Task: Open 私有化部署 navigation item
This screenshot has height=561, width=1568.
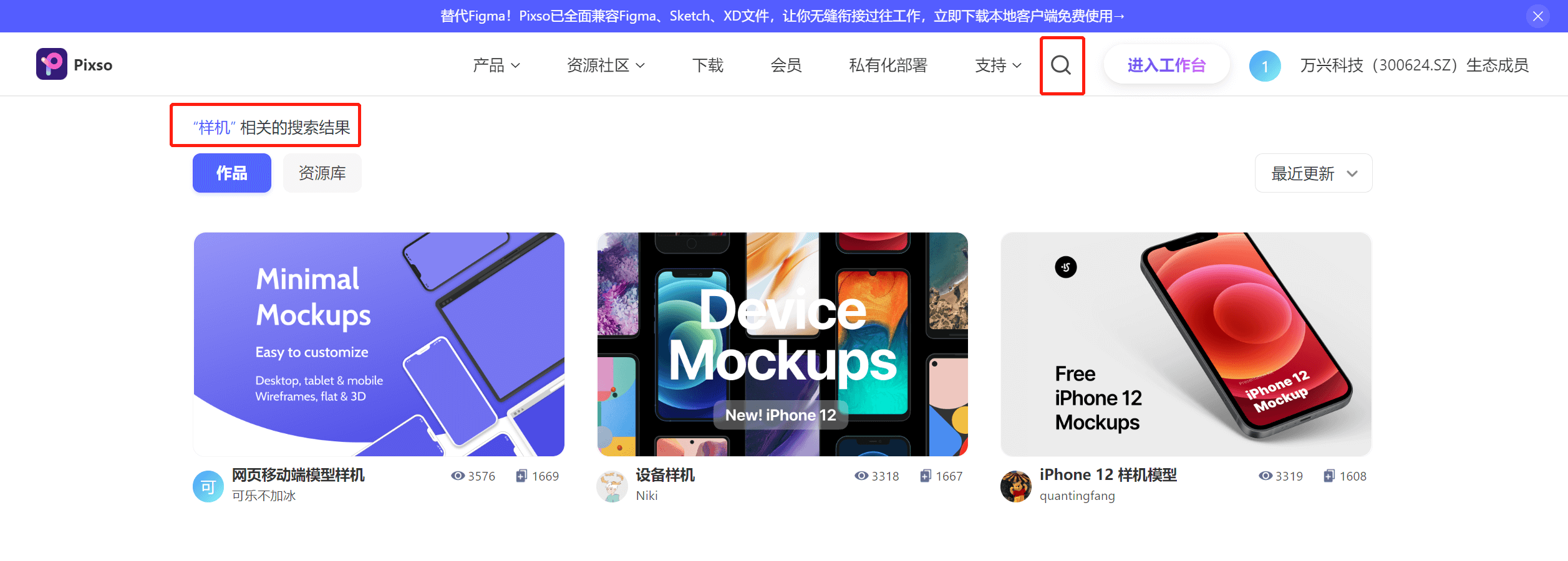Action: point(888,65)
